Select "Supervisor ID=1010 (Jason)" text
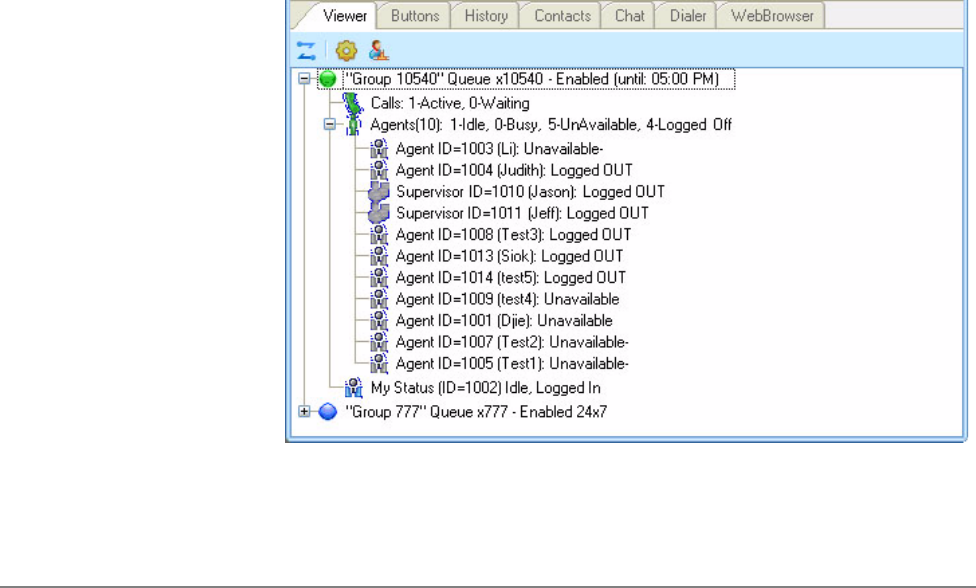The width and height of the screenshot is (976, 588). tap(486, 192)
